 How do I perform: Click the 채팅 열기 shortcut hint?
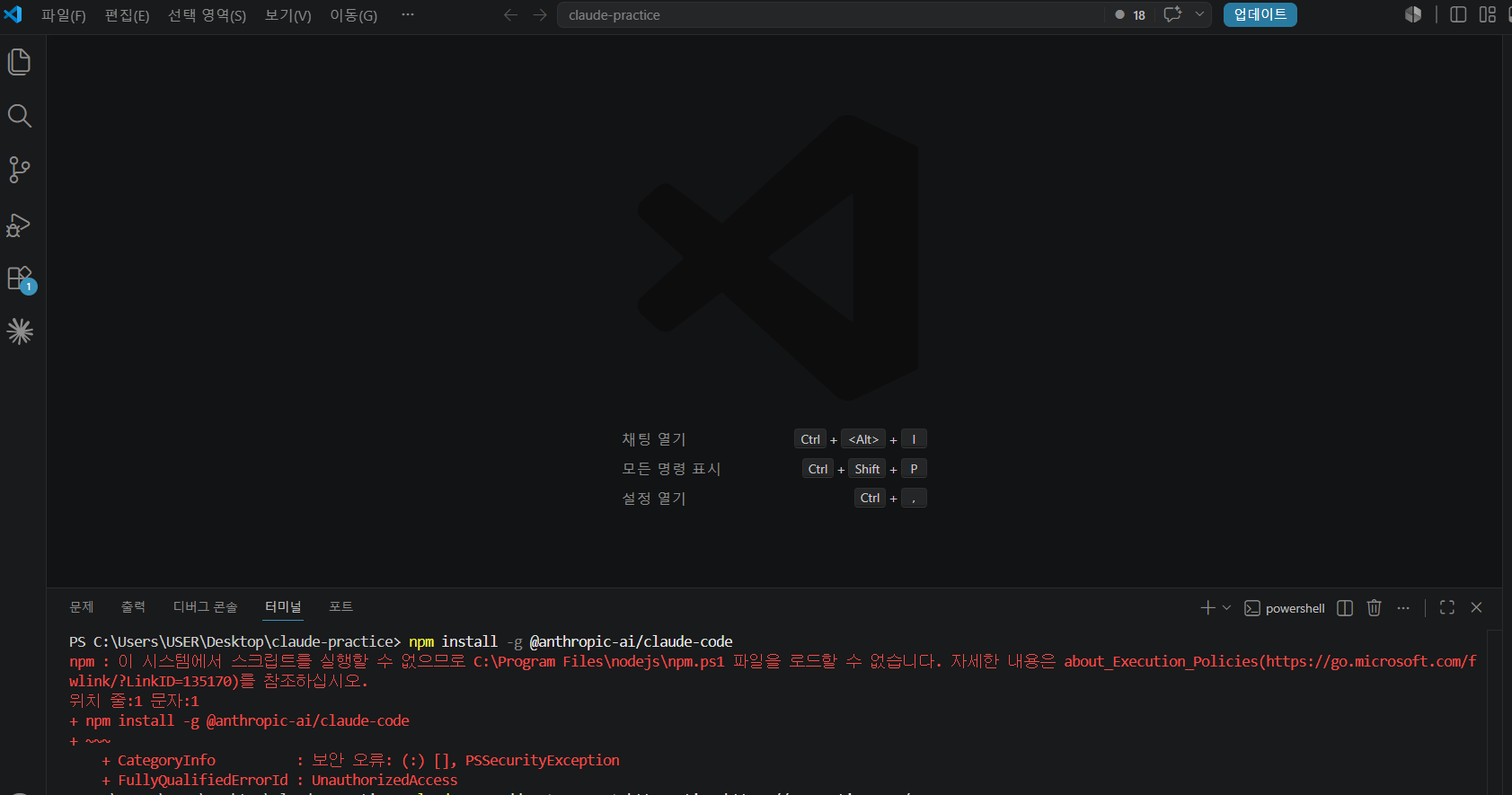654,439
